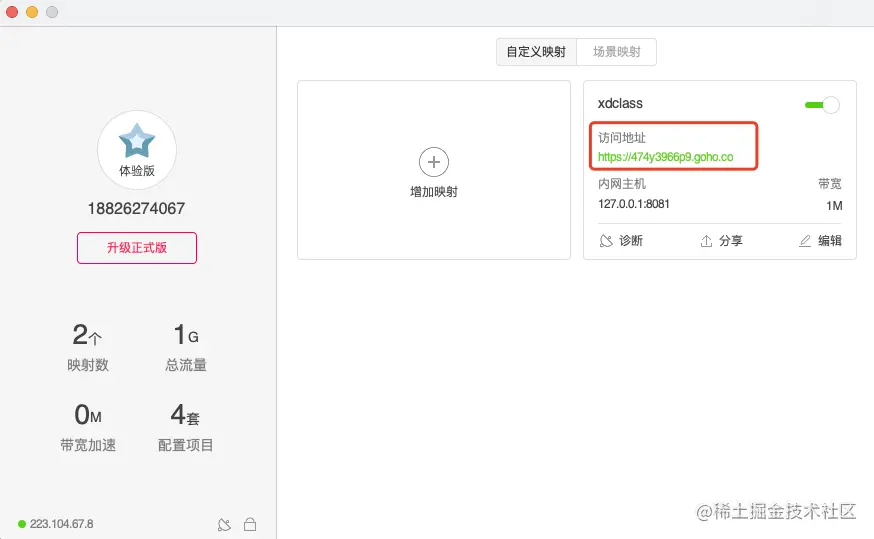The image size is (874, 539).
Task: Click the blue star avatar icon
Action: (137, 142)
